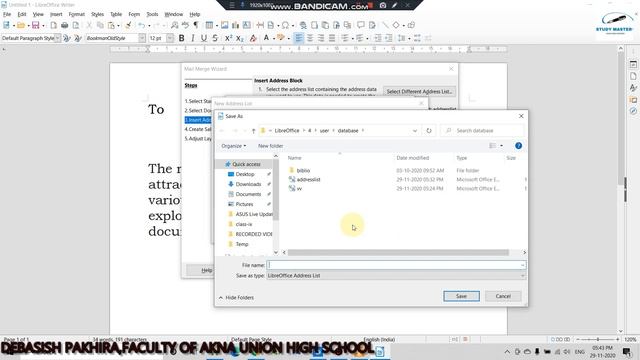Open the Tools menu
Image resolution: width=640 pixels, height=360 pixels.
(152, 14)
